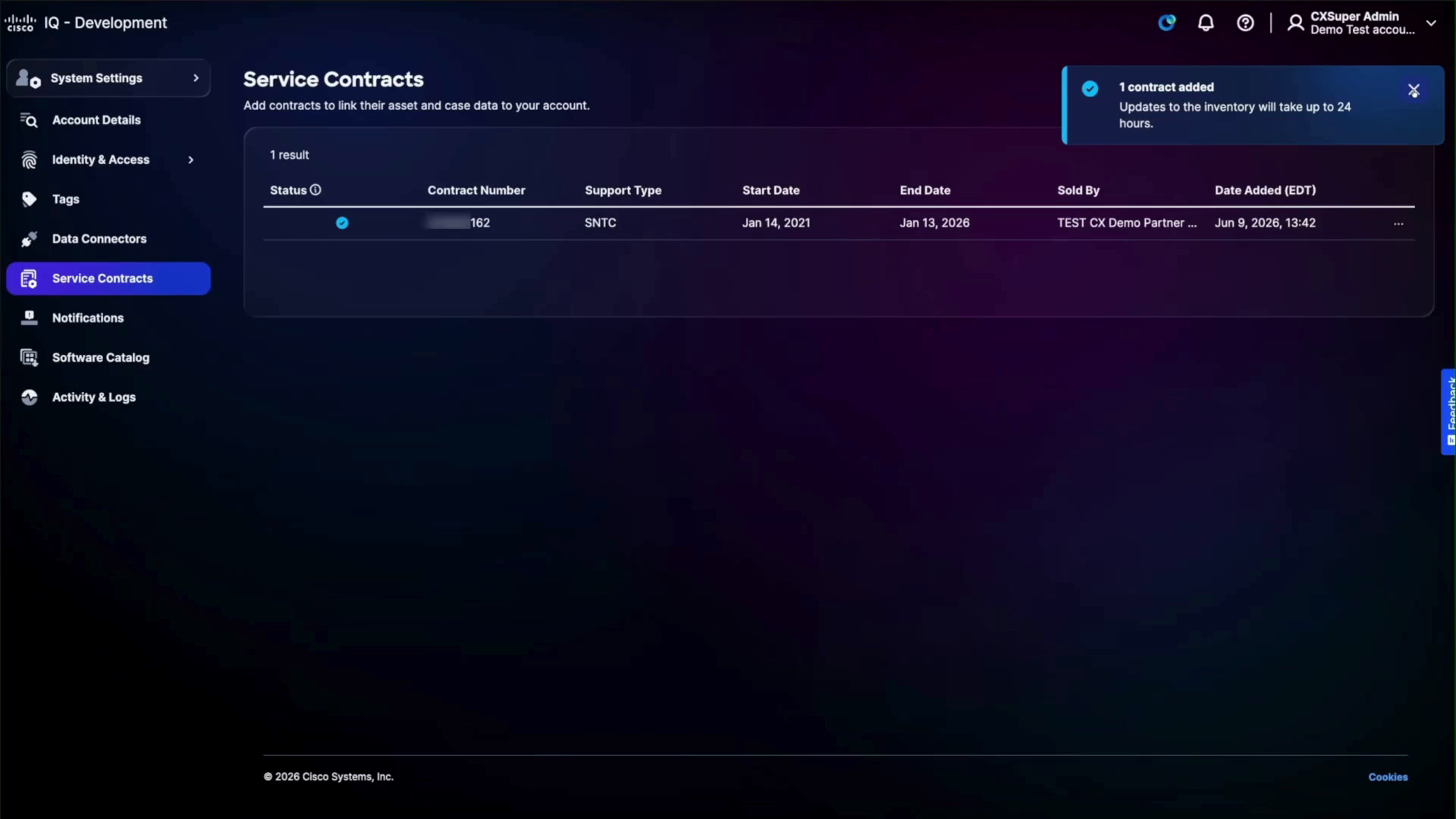Click the Activity & Logs icon
1456x819 pixels.
tap(29, 397)
